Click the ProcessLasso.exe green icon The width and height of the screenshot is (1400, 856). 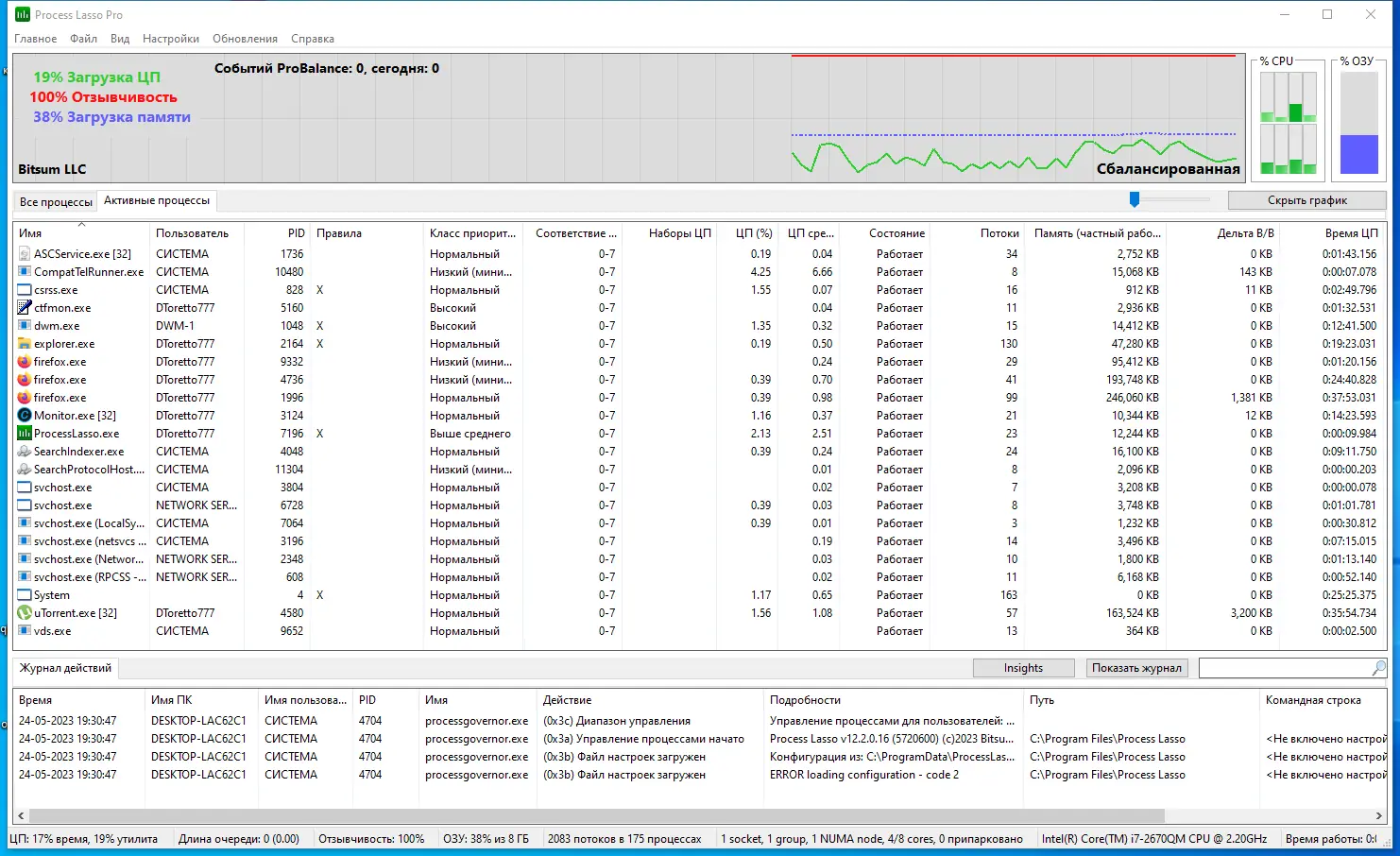[25, 434]
